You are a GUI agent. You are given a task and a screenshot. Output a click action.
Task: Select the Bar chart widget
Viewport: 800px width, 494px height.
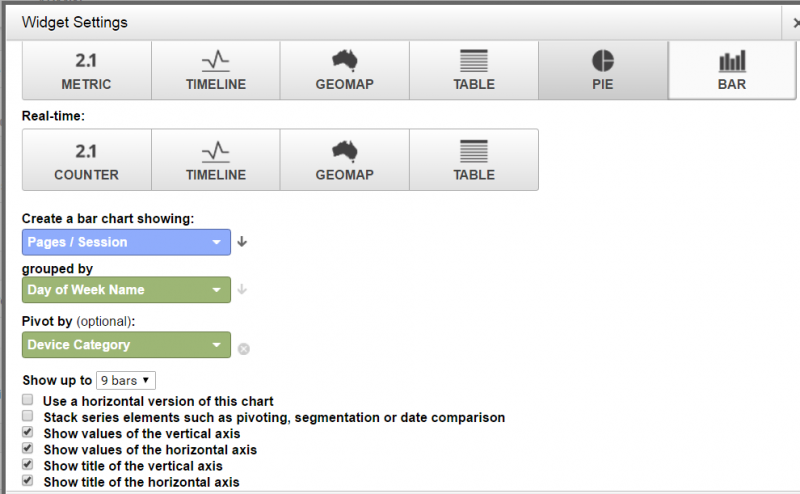pos(732,70)
